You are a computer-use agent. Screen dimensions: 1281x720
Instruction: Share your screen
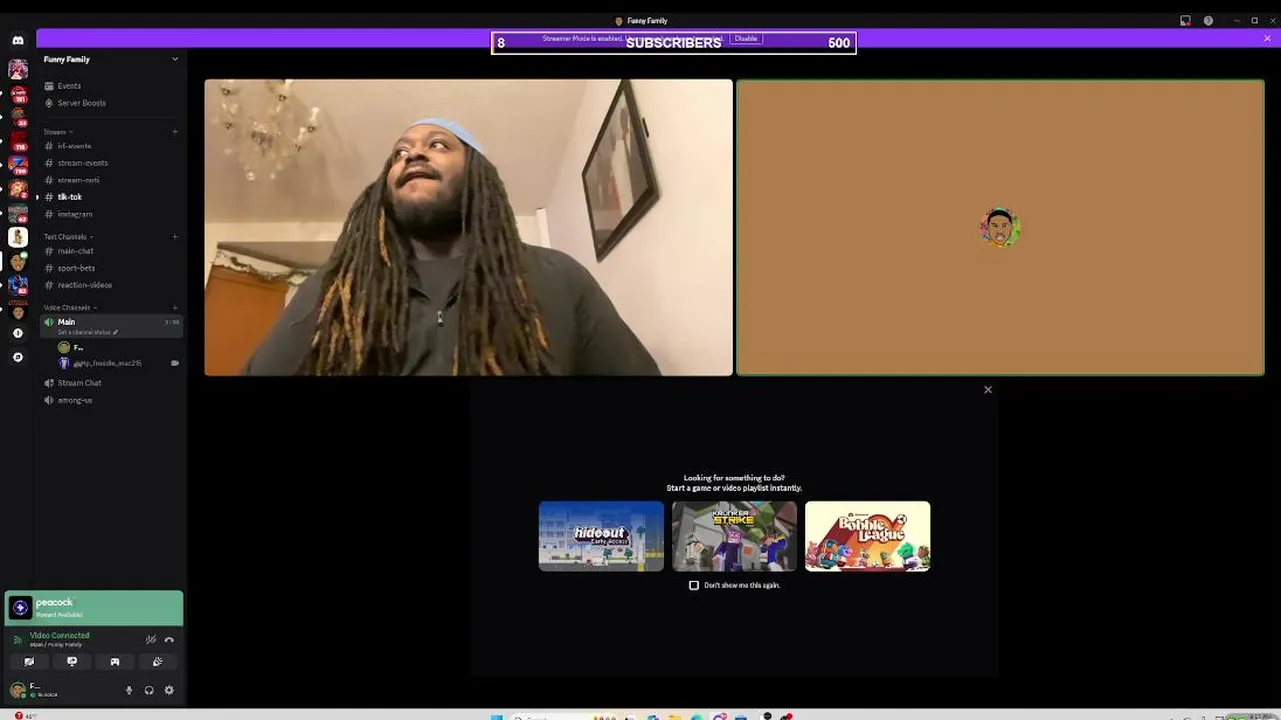click(x=72, y=662)
